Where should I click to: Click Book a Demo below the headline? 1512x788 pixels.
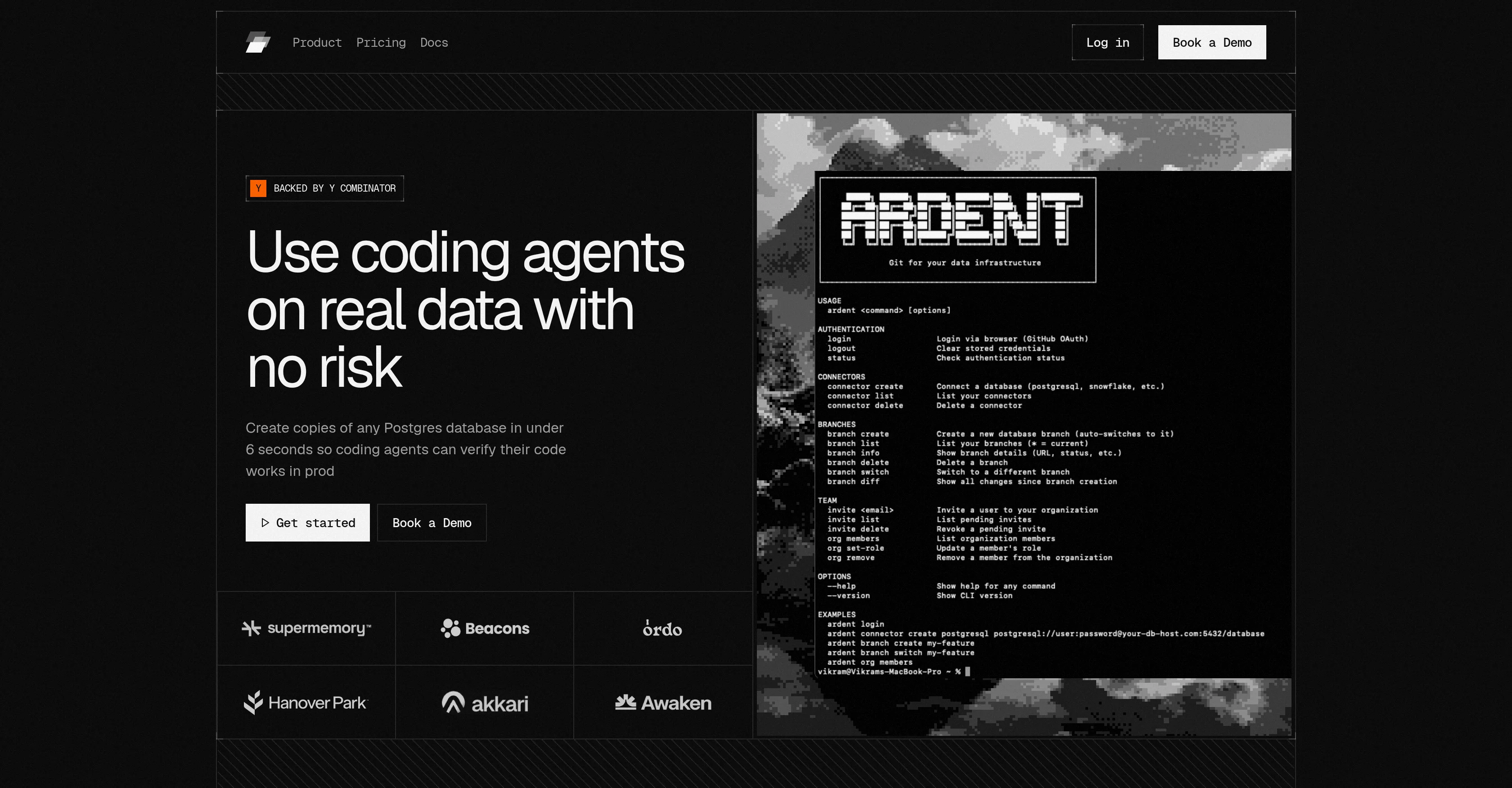(432, 523)
